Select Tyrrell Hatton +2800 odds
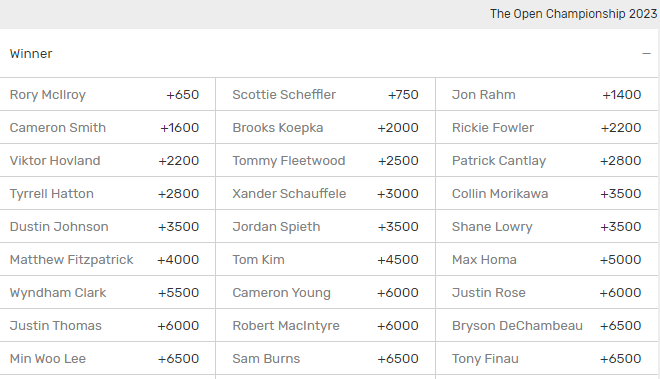Image resolution: width=660 pixels, height=379 pixels. tap(107, 193)
